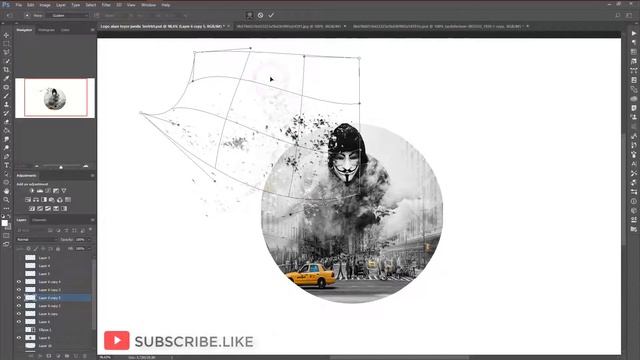Click the foreground color swatch
The width and height of the screenshot is (640, 360).
click(x=4, y=223)
